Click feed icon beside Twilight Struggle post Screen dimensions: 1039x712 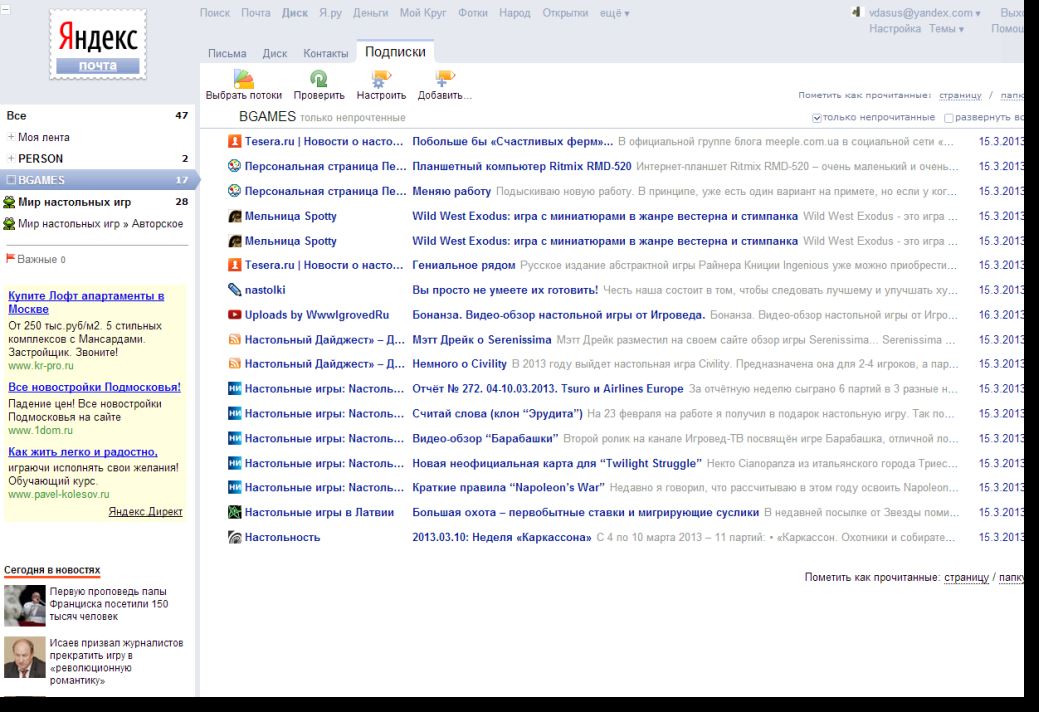coord(235,463)
